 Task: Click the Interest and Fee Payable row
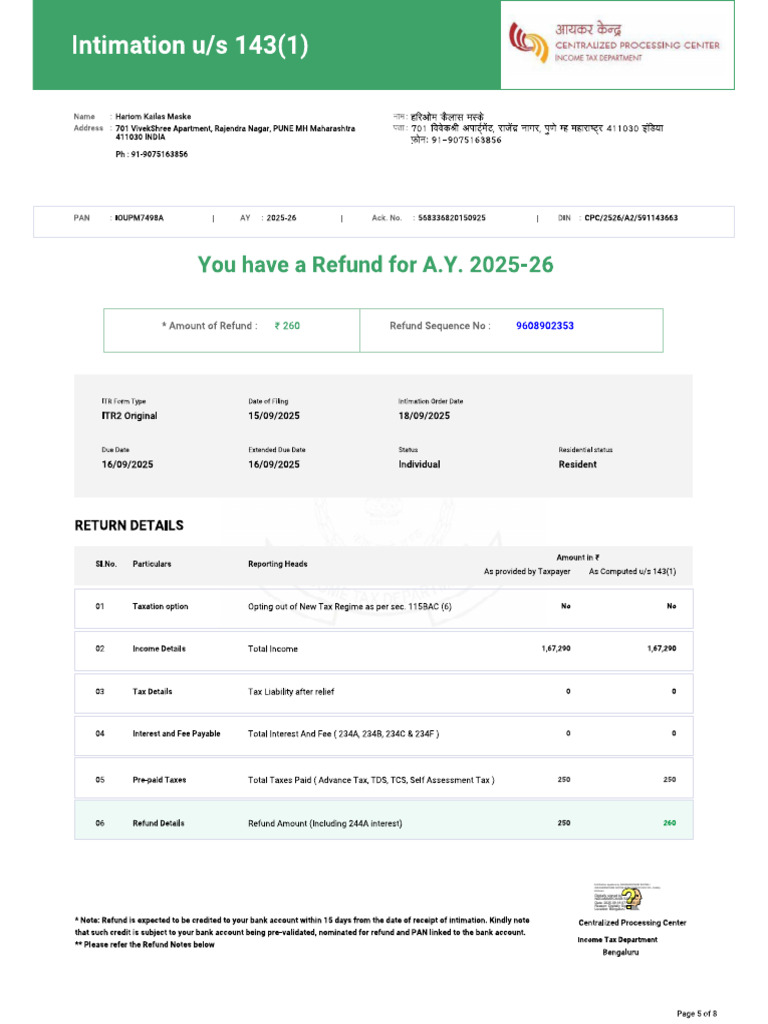click(x=384, y=735)
